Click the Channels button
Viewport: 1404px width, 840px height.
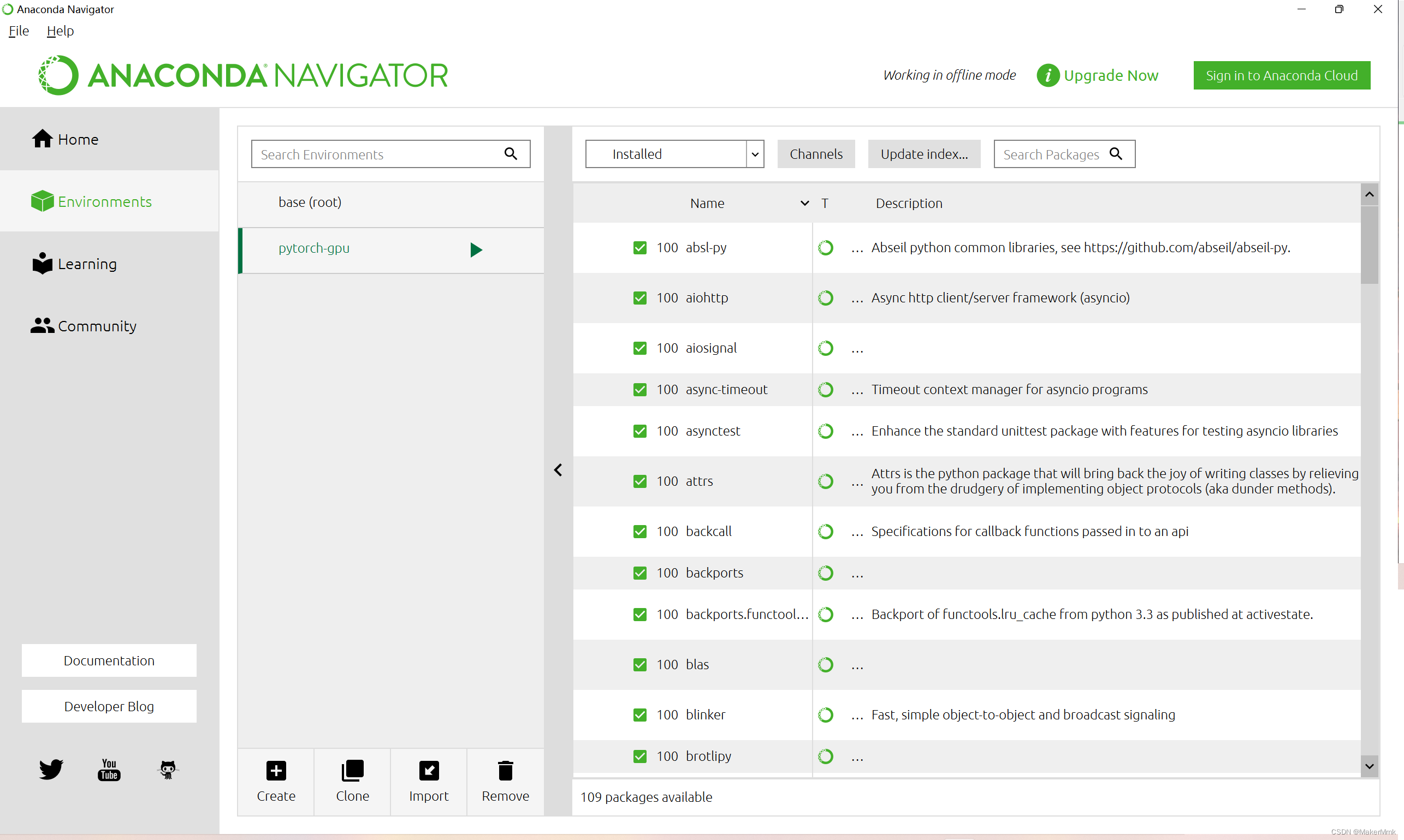tap(815, 154)
